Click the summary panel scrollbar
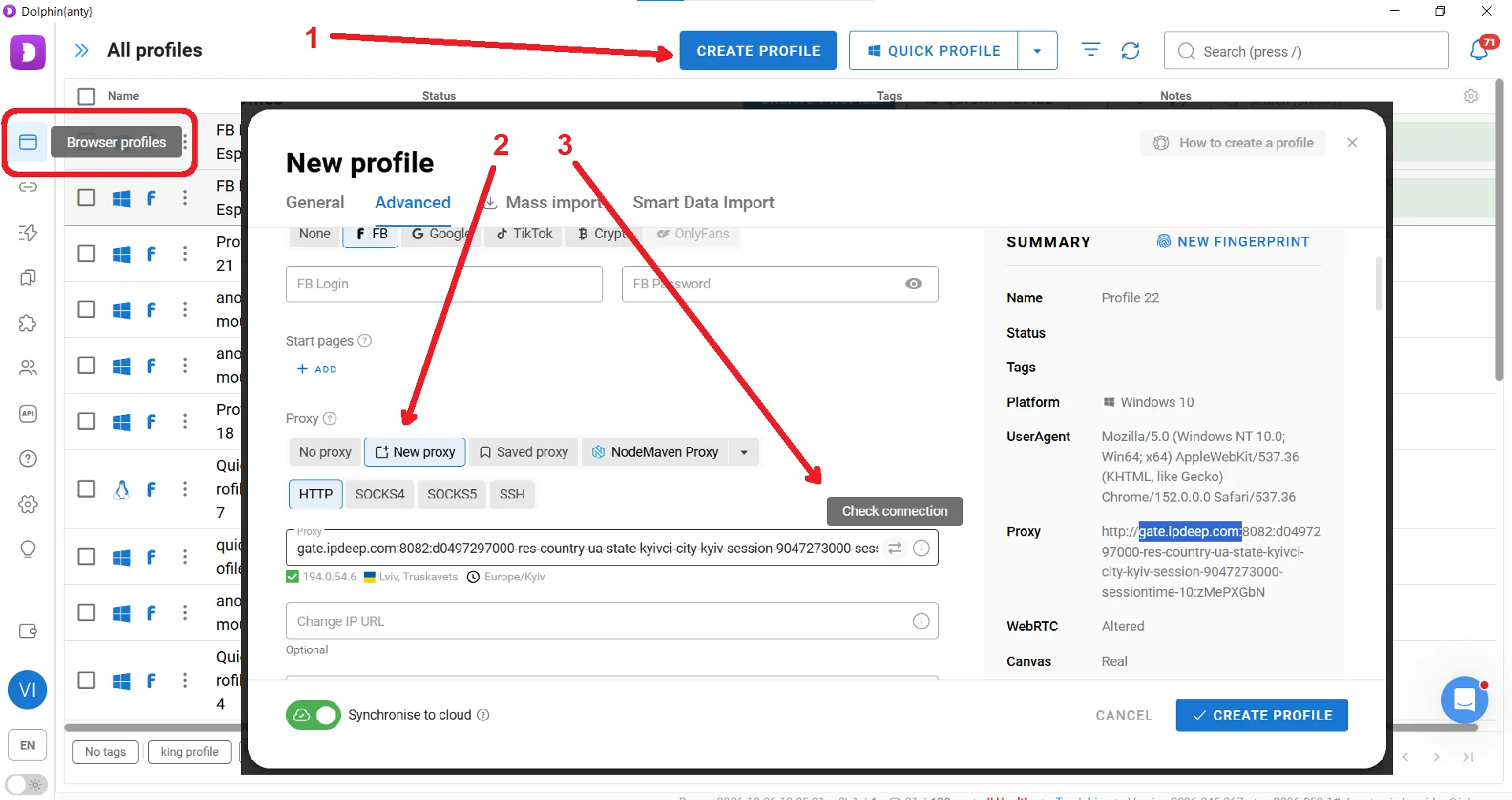Image resolution: width=1512 pixels, height=800 pixels. pos(1379,283)
